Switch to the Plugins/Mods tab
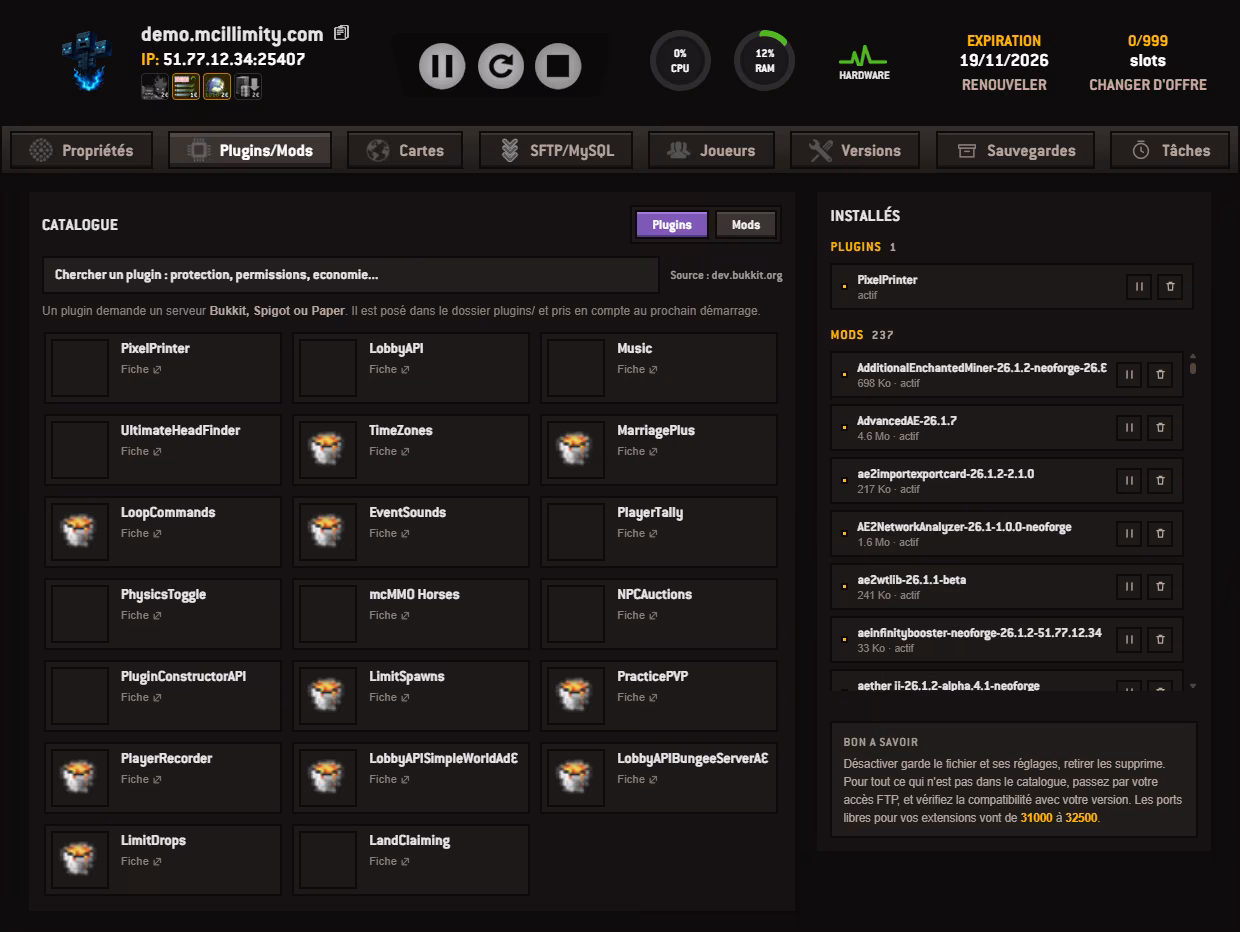Screen dimensions: 1240x932 (x=250, y=151)
